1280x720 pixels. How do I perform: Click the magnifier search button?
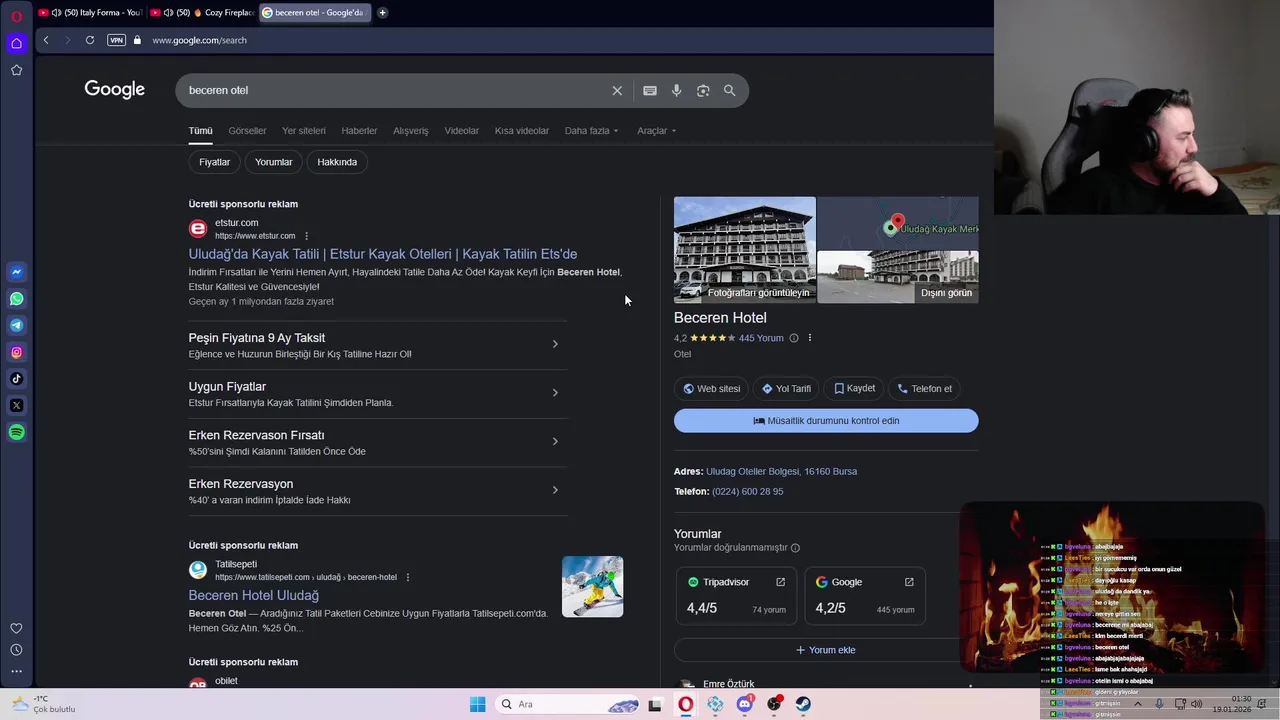[x=729, y=90]
